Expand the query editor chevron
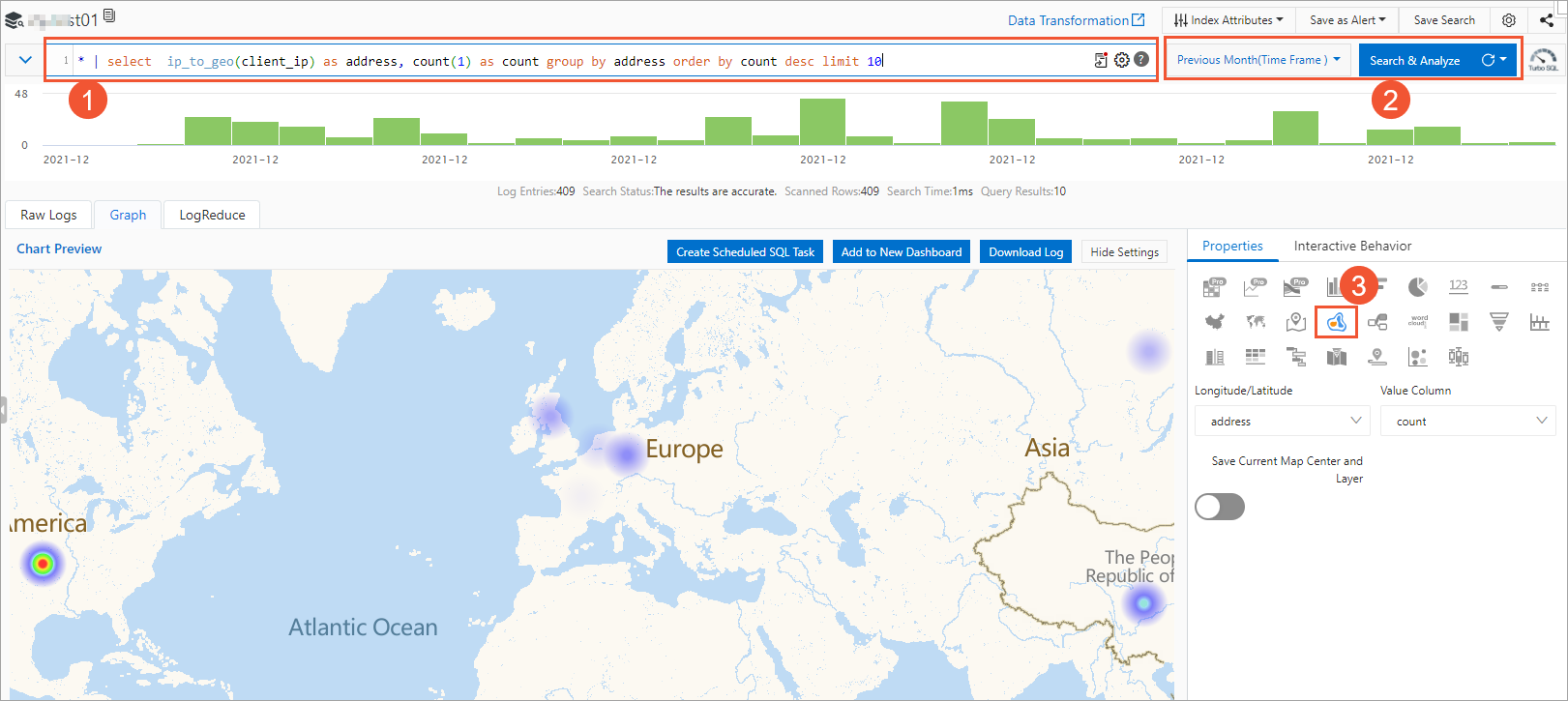 click(25, 60)
